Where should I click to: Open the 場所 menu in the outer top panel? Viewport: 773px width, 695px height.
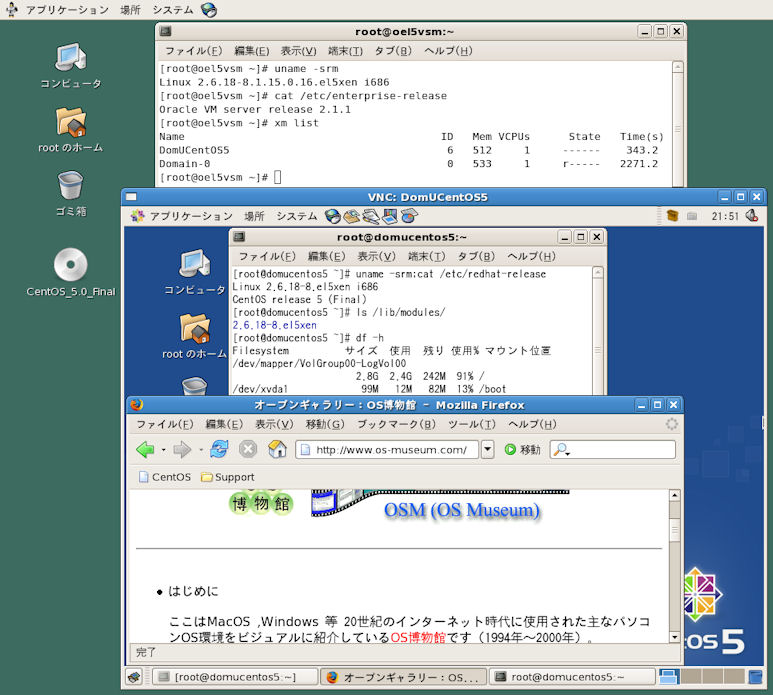(x=130, y=10)
